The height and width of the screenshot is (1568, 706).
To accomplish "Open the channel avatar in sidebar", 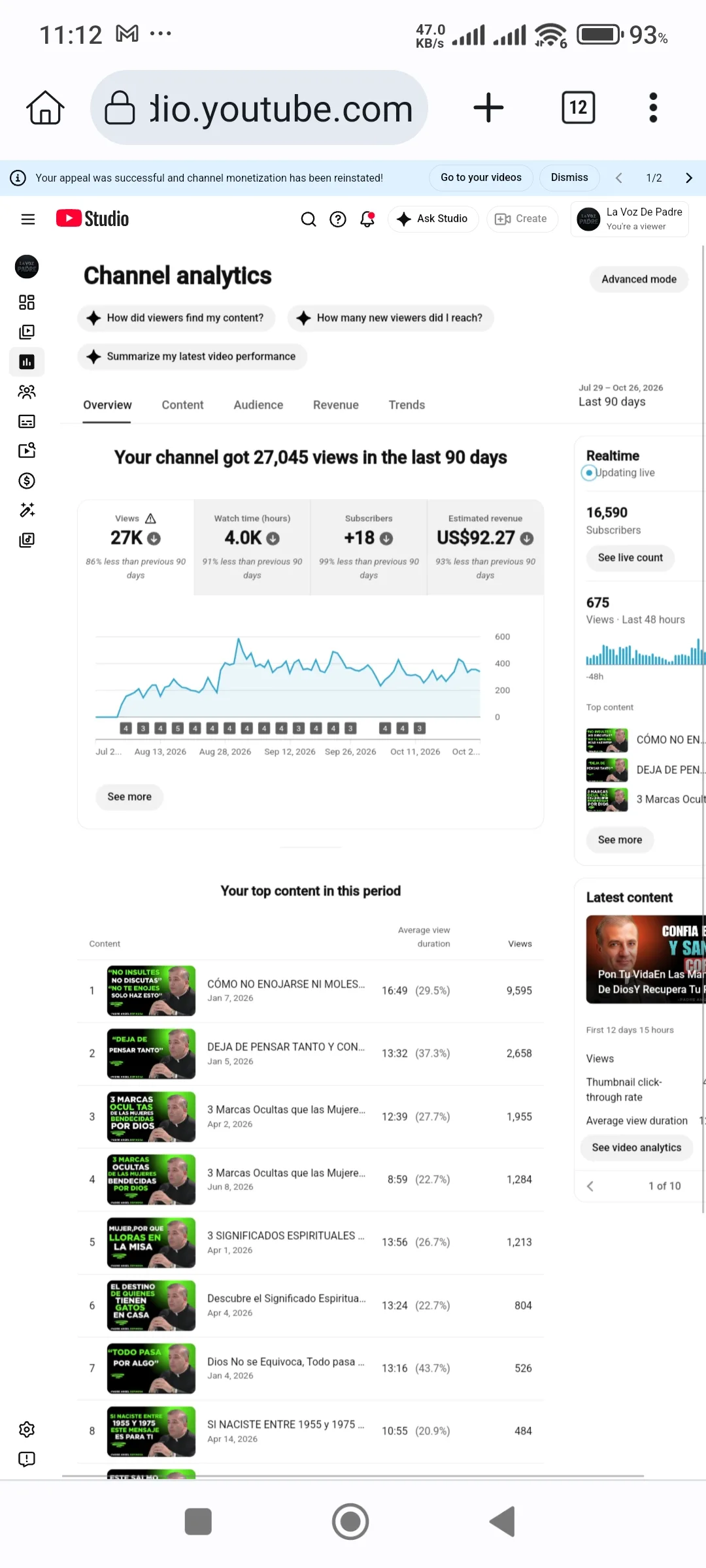I will tap(27, 267).
